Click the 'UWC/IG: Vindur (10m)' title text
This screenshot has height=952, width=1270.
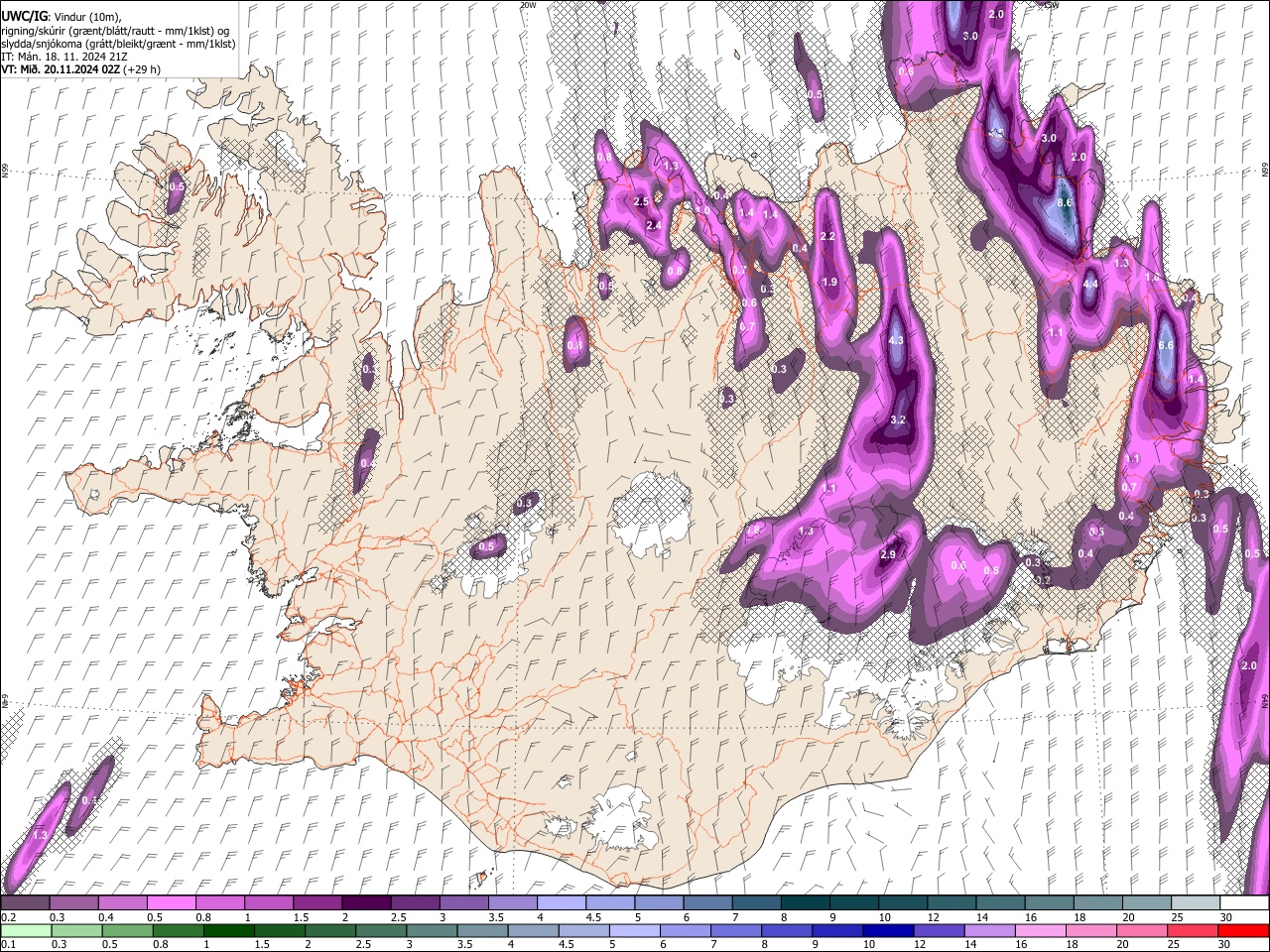(x=62, y=17)
